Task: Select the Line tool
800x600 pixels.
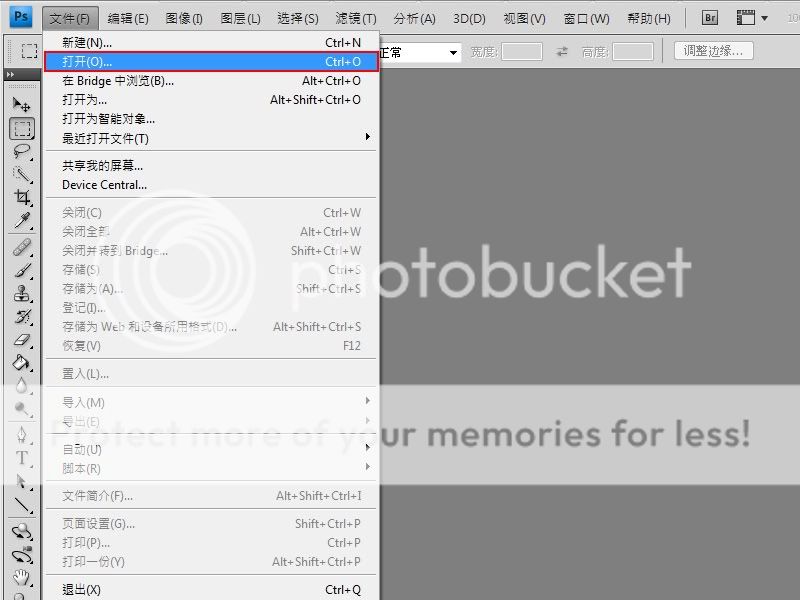Action: (x=21, y=505)
